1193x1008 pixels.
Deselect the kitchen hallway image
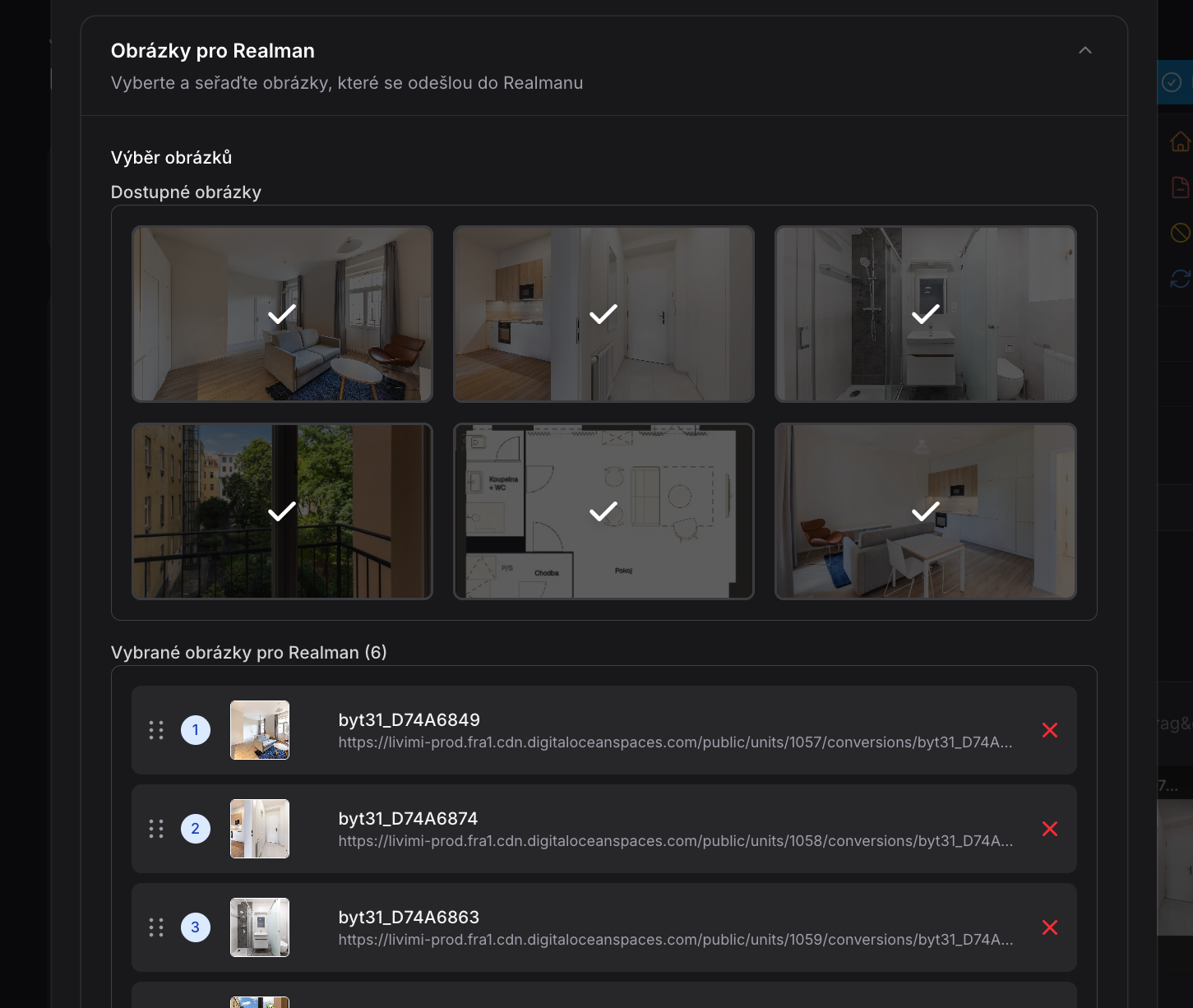(603, 314)
